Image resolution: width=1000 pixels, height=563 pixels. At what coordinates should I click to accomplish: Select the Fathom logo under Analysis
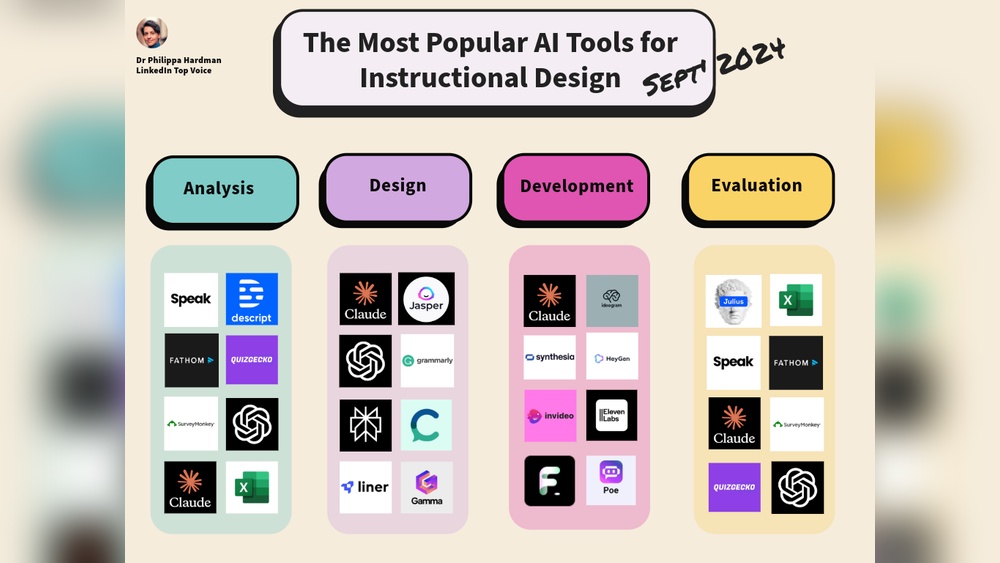191,360
